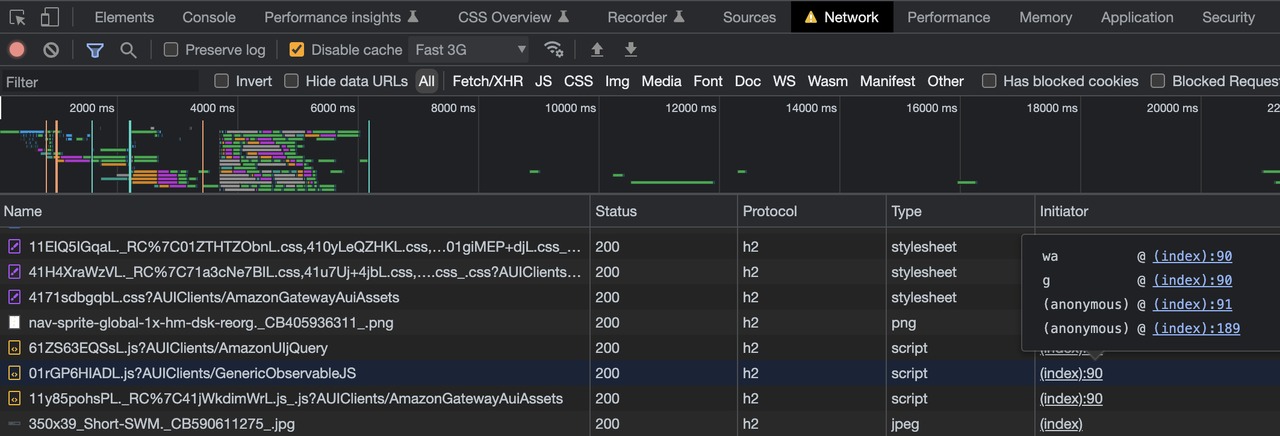Tick the Hide data URLs checkbox
Viewport: 1280px width, 436px height.
[x=292, y=81]
